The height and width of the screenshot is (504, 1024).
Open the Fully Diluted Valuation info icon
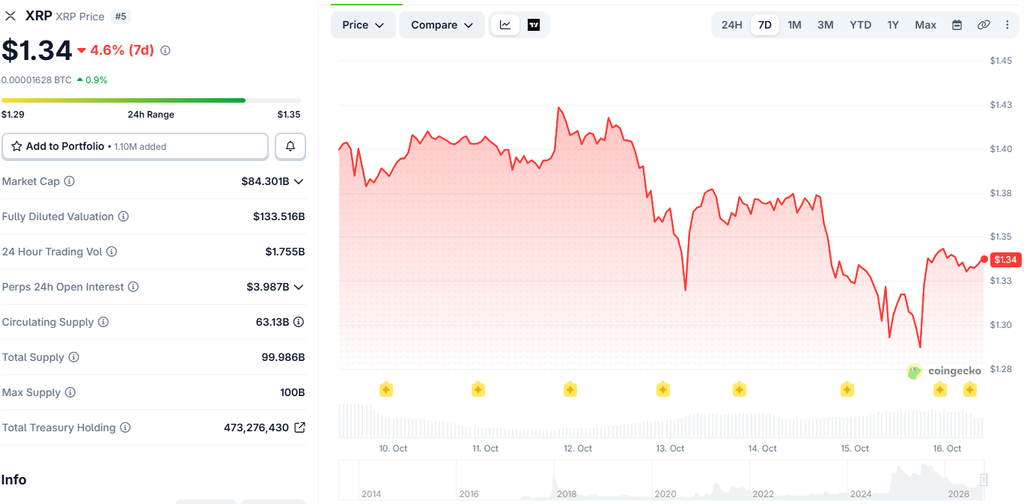point(123,216)
